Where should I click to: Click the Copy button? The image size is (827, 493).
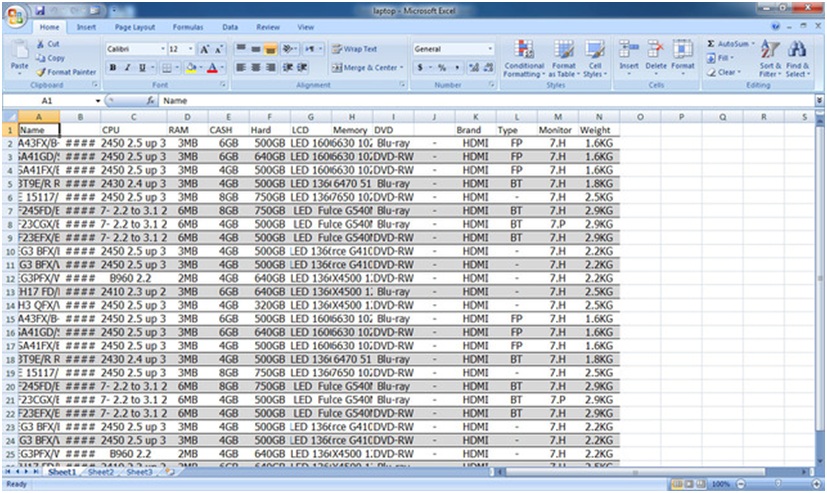click(50, 58)
